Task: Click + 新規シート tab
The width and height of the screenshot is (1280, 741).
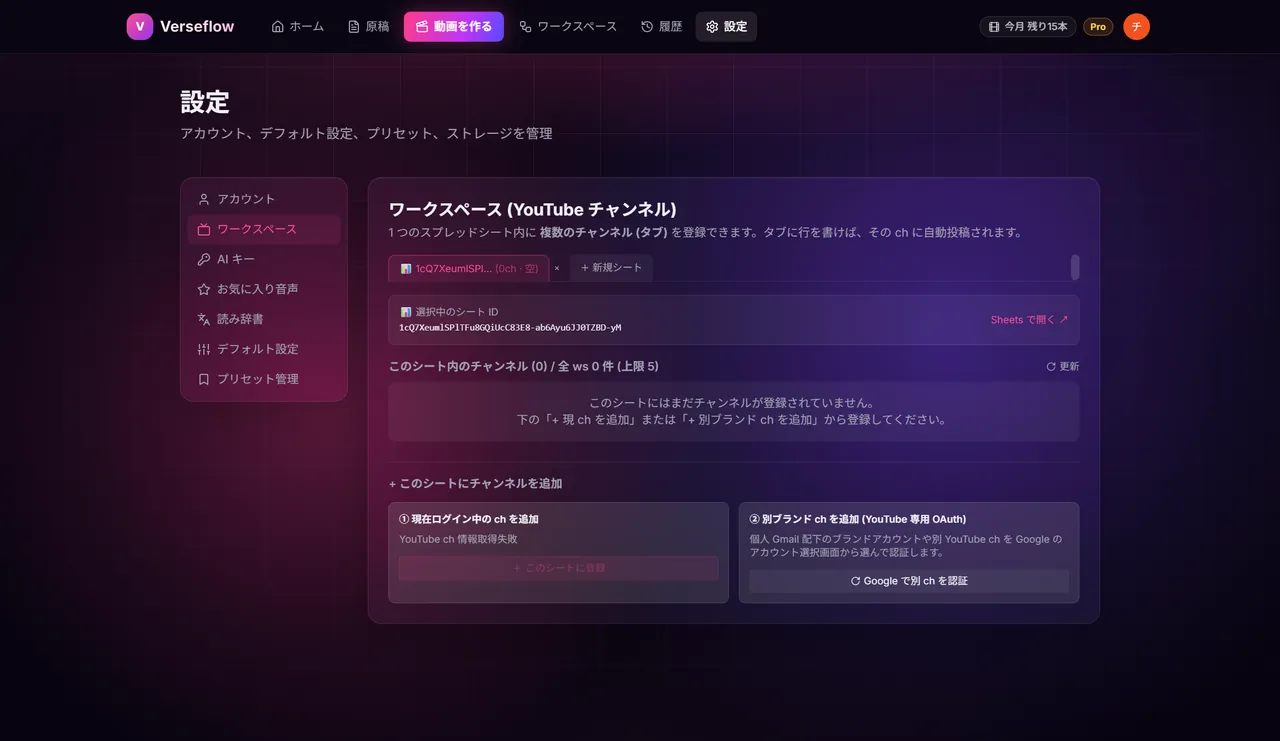Action: pyautogui.click(x=611, y=268)
